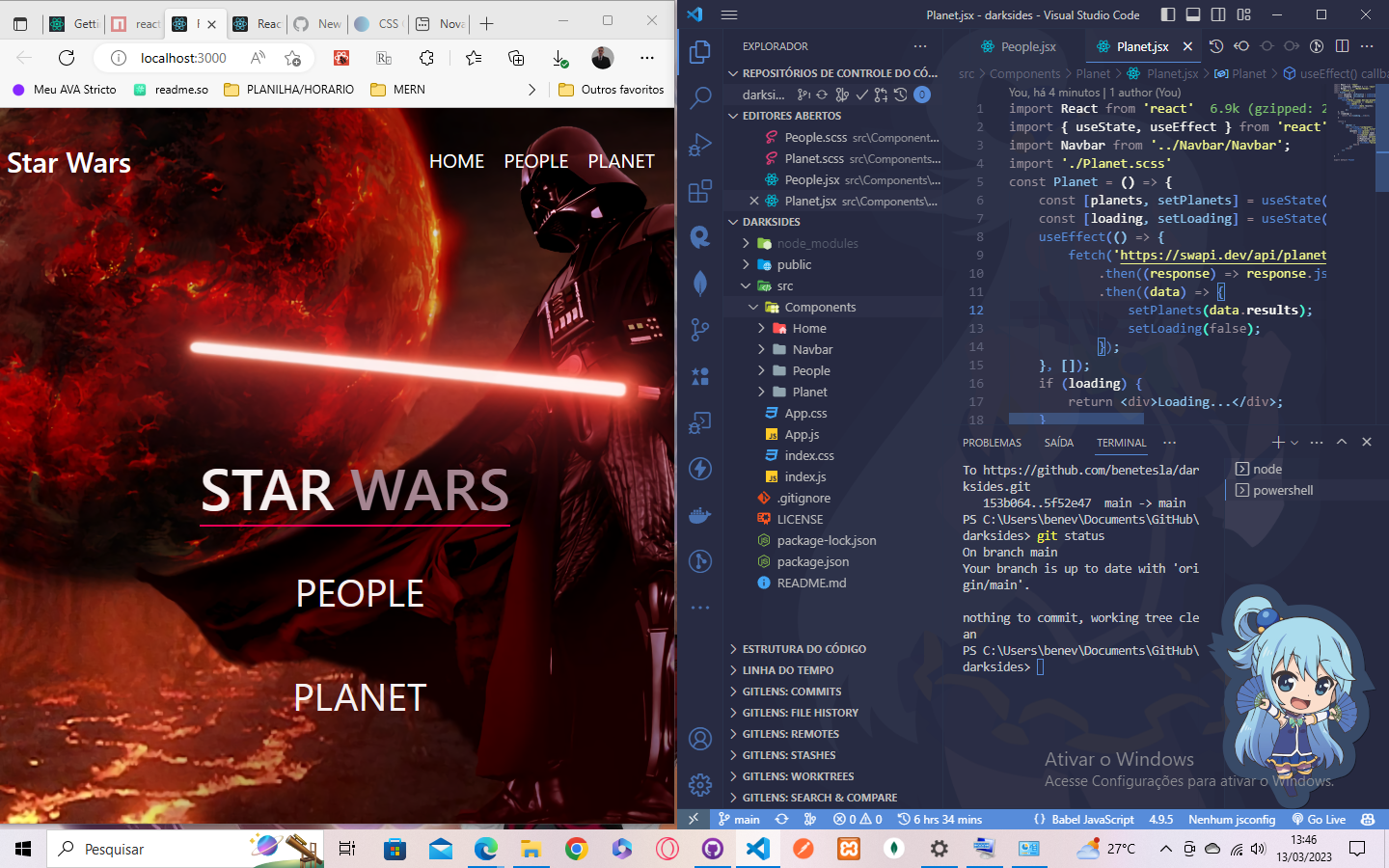Open Customize Layout button in title bar

[x=1243, y=14]
